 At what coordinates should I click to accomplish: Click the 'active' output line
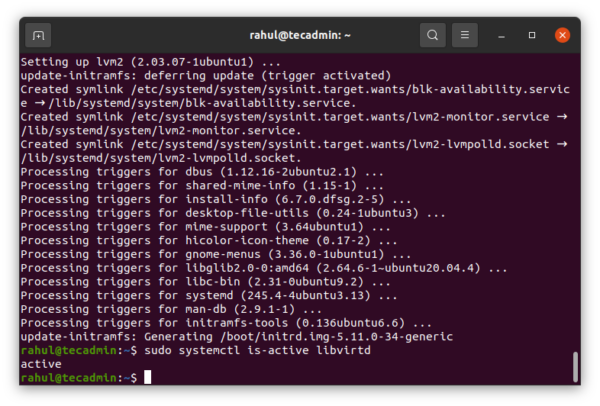(x=41, y=364)
